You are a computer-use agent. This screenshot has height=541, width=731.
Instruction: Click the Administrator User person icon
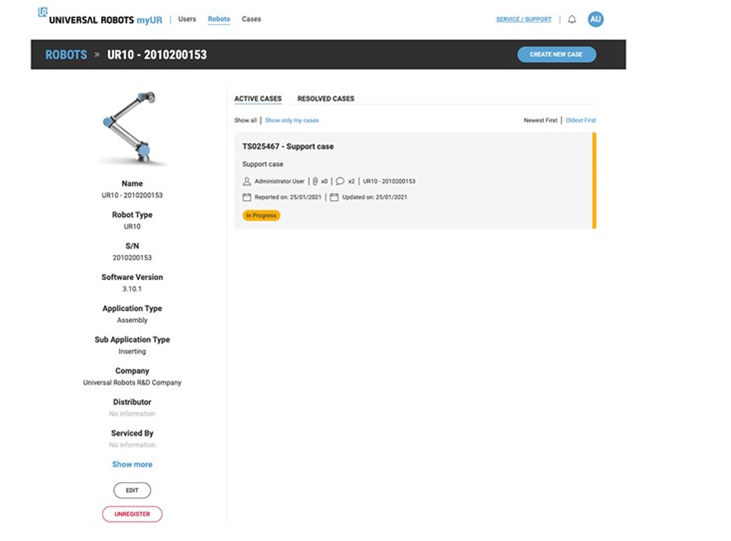tap(247, 181)
